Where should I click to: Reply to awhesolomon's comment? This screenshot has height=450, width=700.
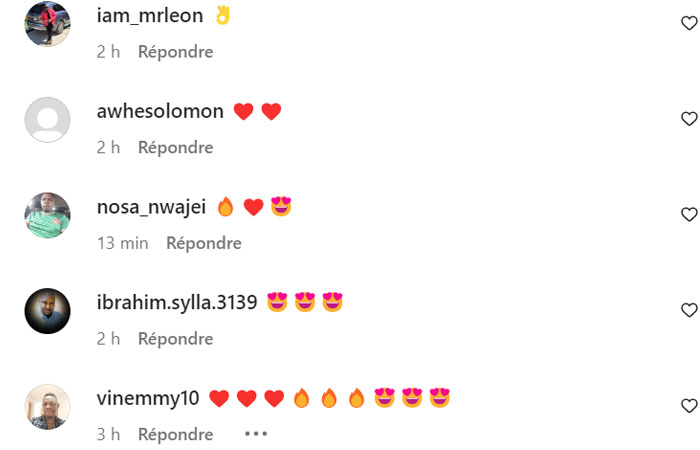coord(175,148)
